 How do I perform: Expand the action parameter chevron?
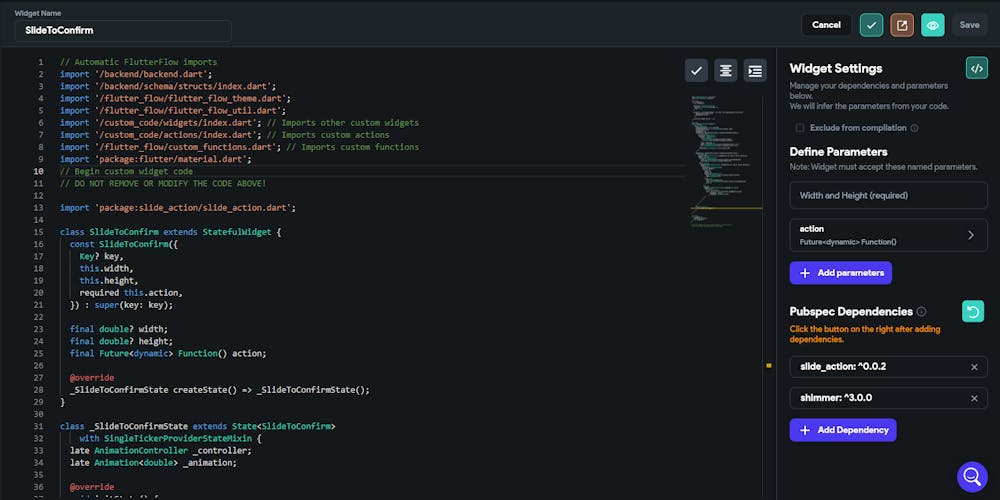point(970,235)
